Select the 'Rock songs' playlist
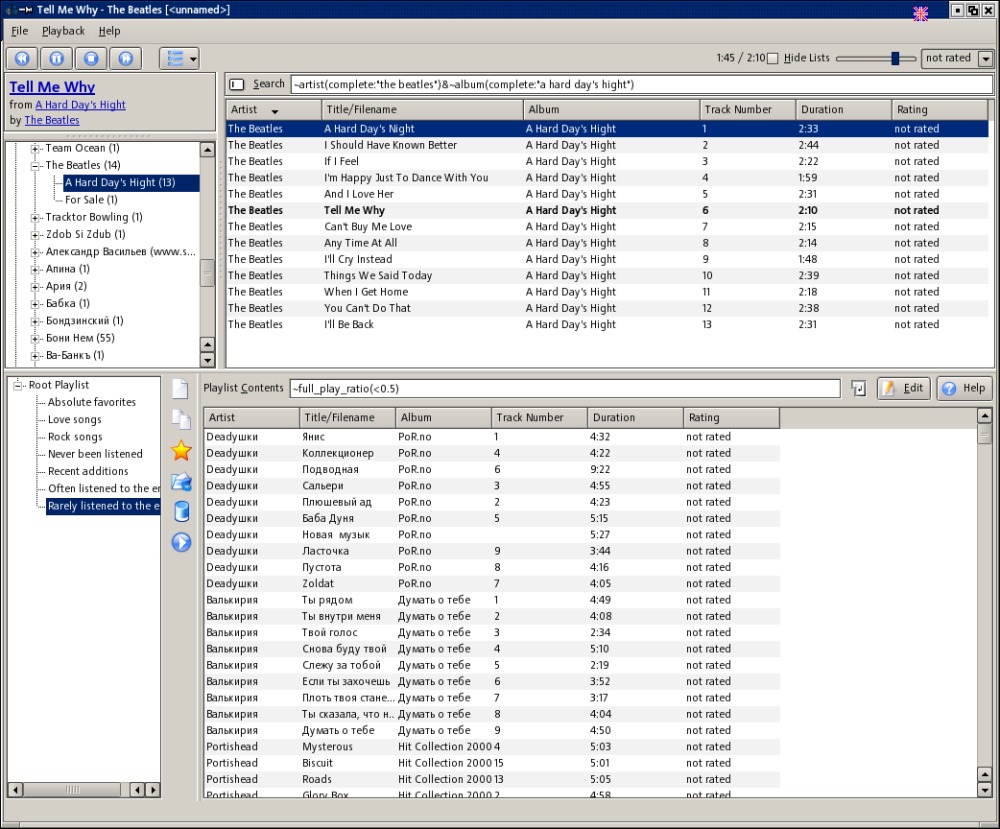Viewport: 1000px width, 829px height. pyautogui.click(x=75, y=437)
